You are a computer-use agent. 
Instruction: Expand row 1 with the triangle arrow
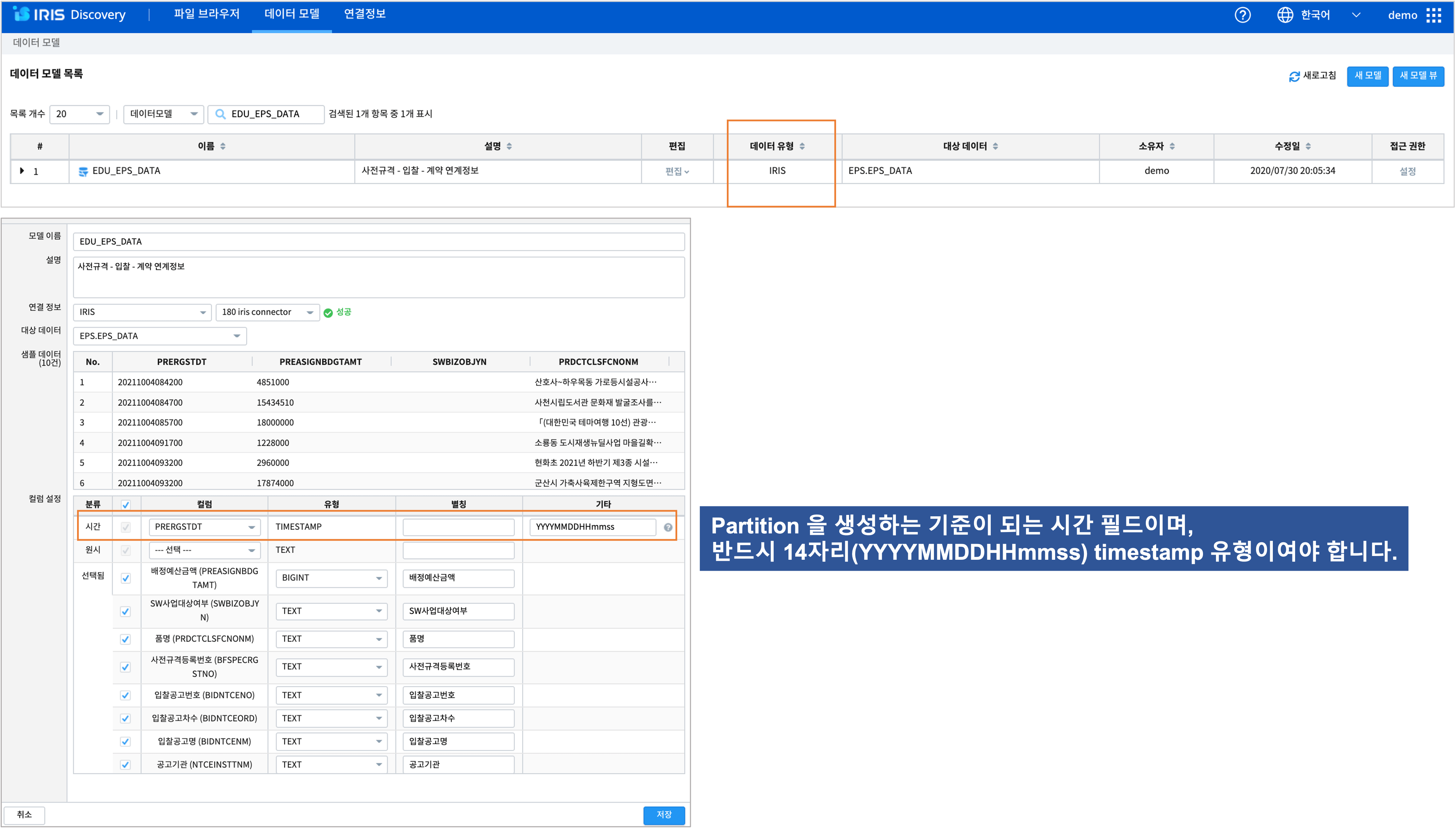[22, 171]
